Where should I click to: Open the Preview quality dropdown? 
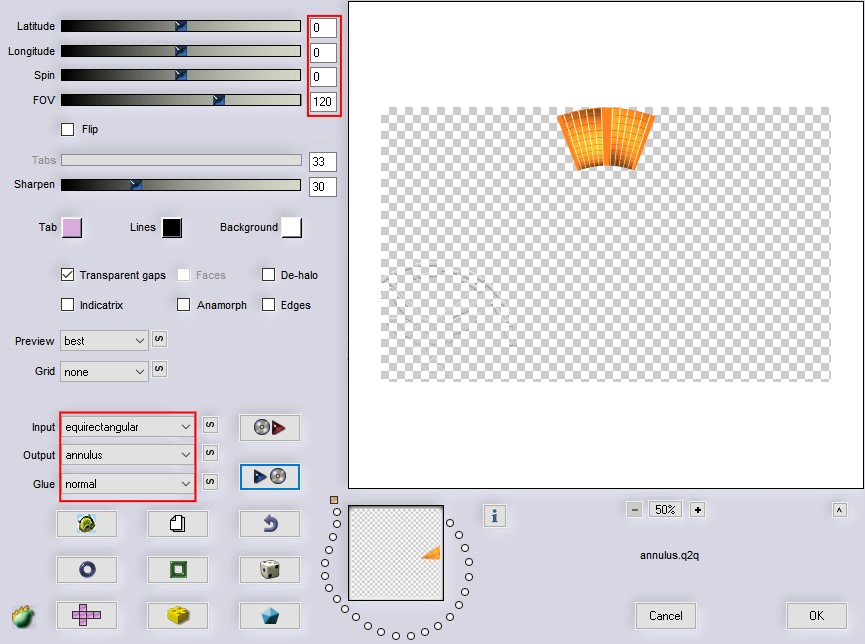tap(104, 341)
